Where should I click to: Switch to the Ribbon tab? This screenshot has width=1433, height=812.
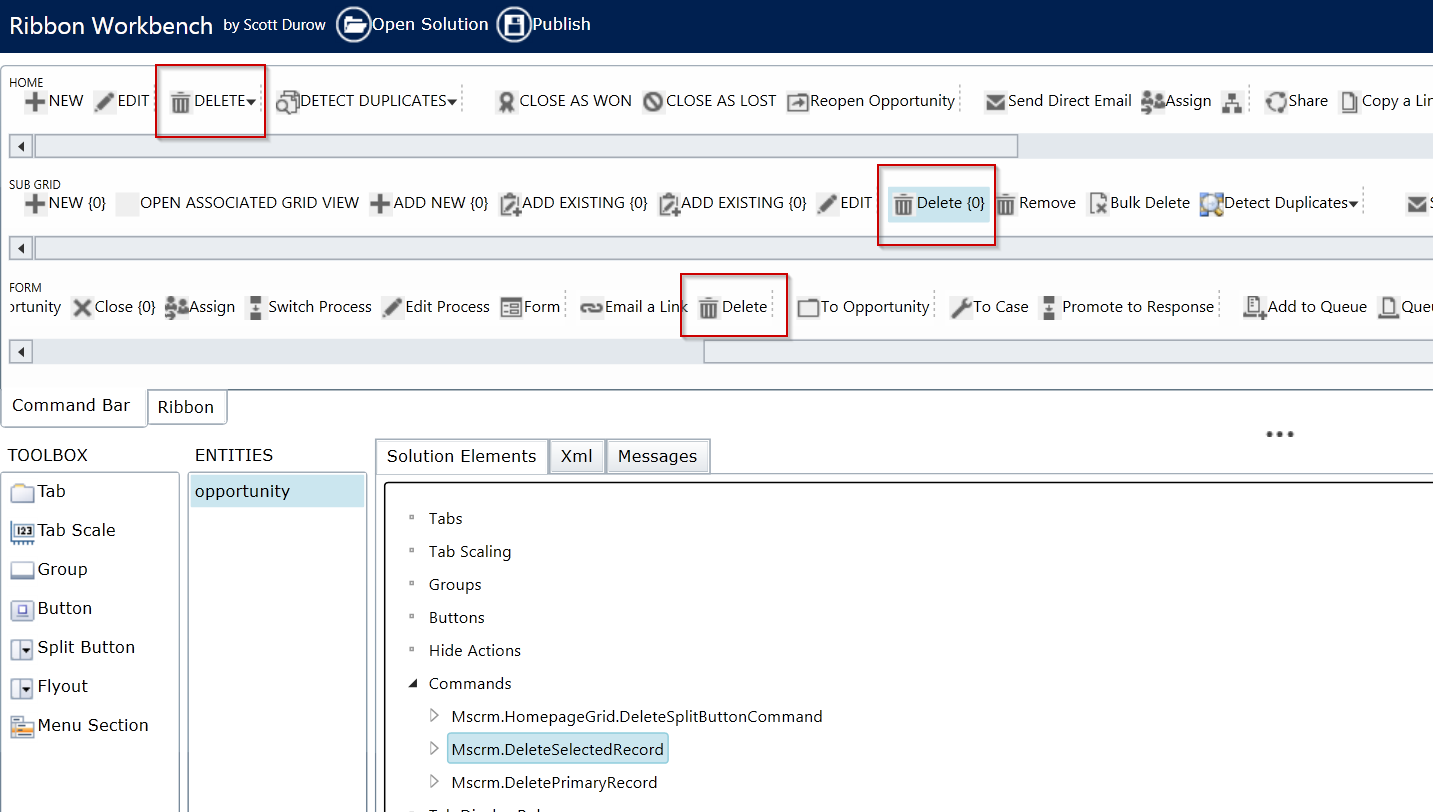point(186,407)
